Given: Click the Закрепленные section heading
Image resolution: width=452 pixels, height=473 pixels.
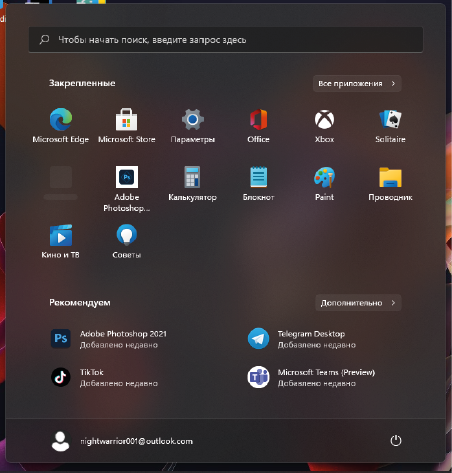Looking at the screenshot, I should pyautogui.click(x=82, y=83).
